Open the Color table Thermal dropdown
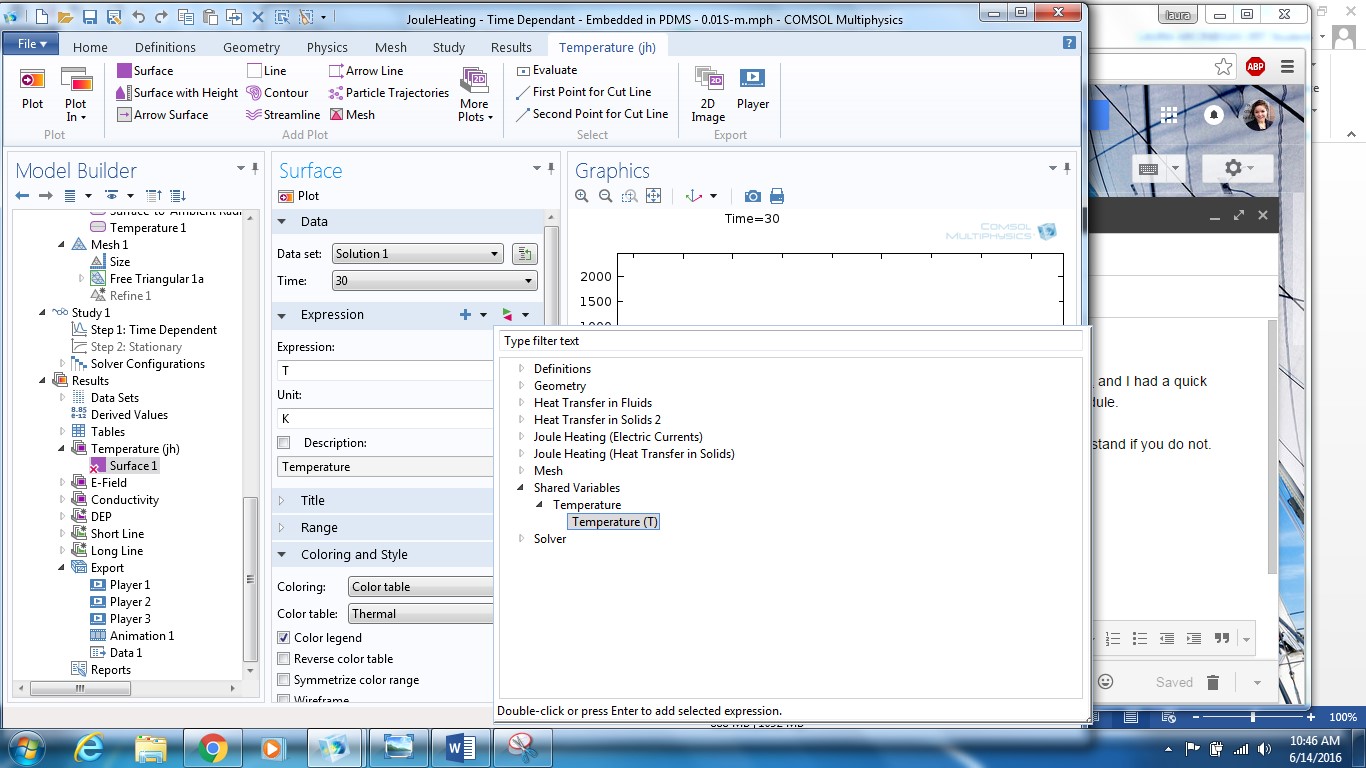 pos(420,614)
